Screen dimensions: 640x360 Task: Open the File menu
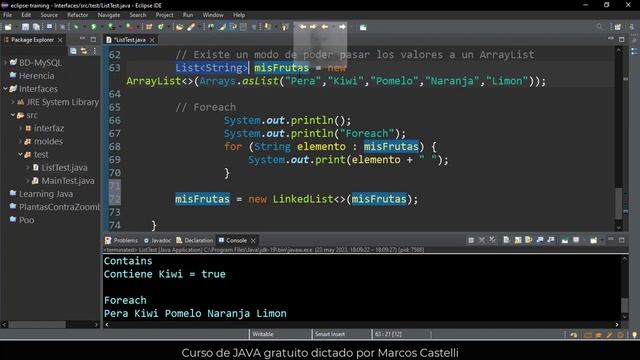click(x=7, y=15)
